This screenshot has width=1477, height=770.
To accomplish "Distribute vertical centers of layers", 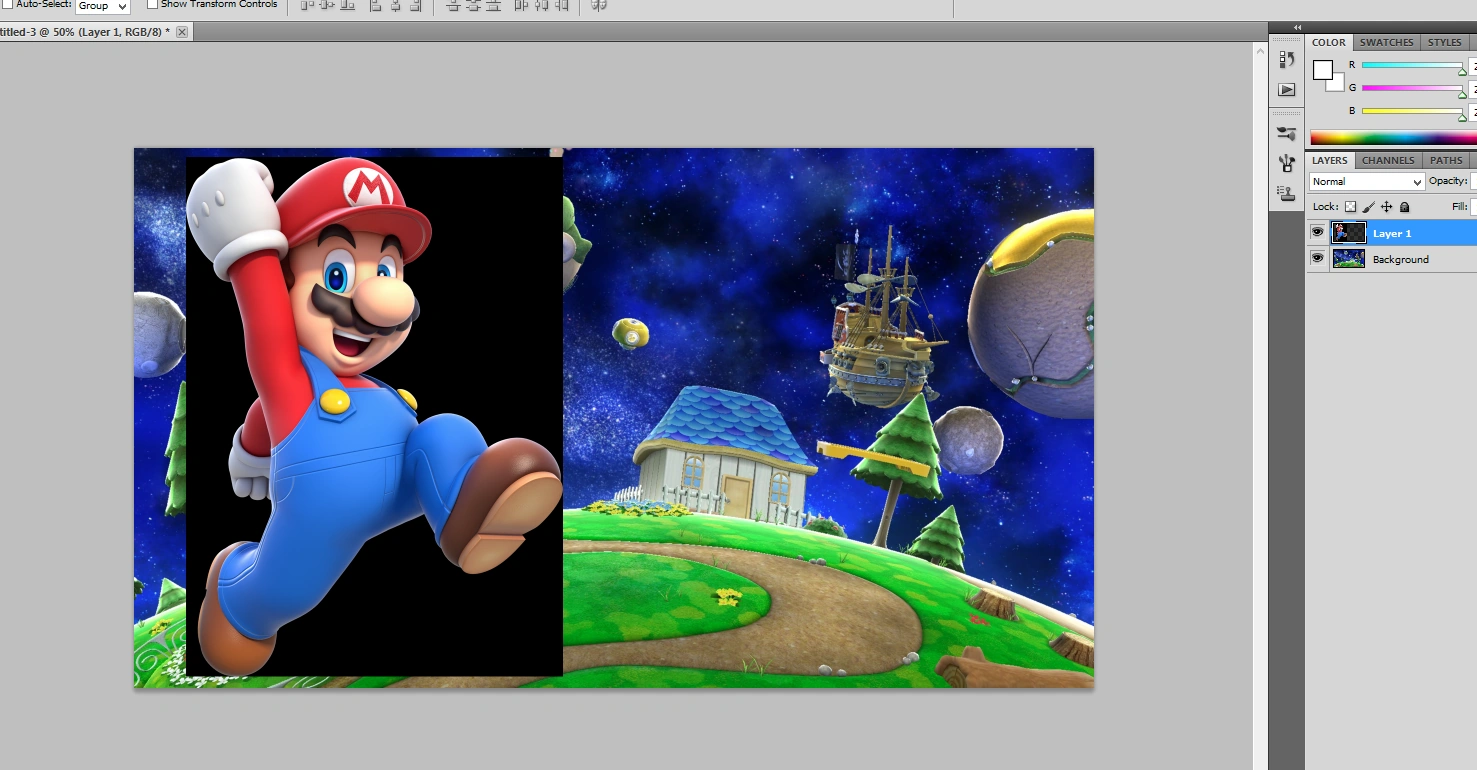I will (472, 6).
